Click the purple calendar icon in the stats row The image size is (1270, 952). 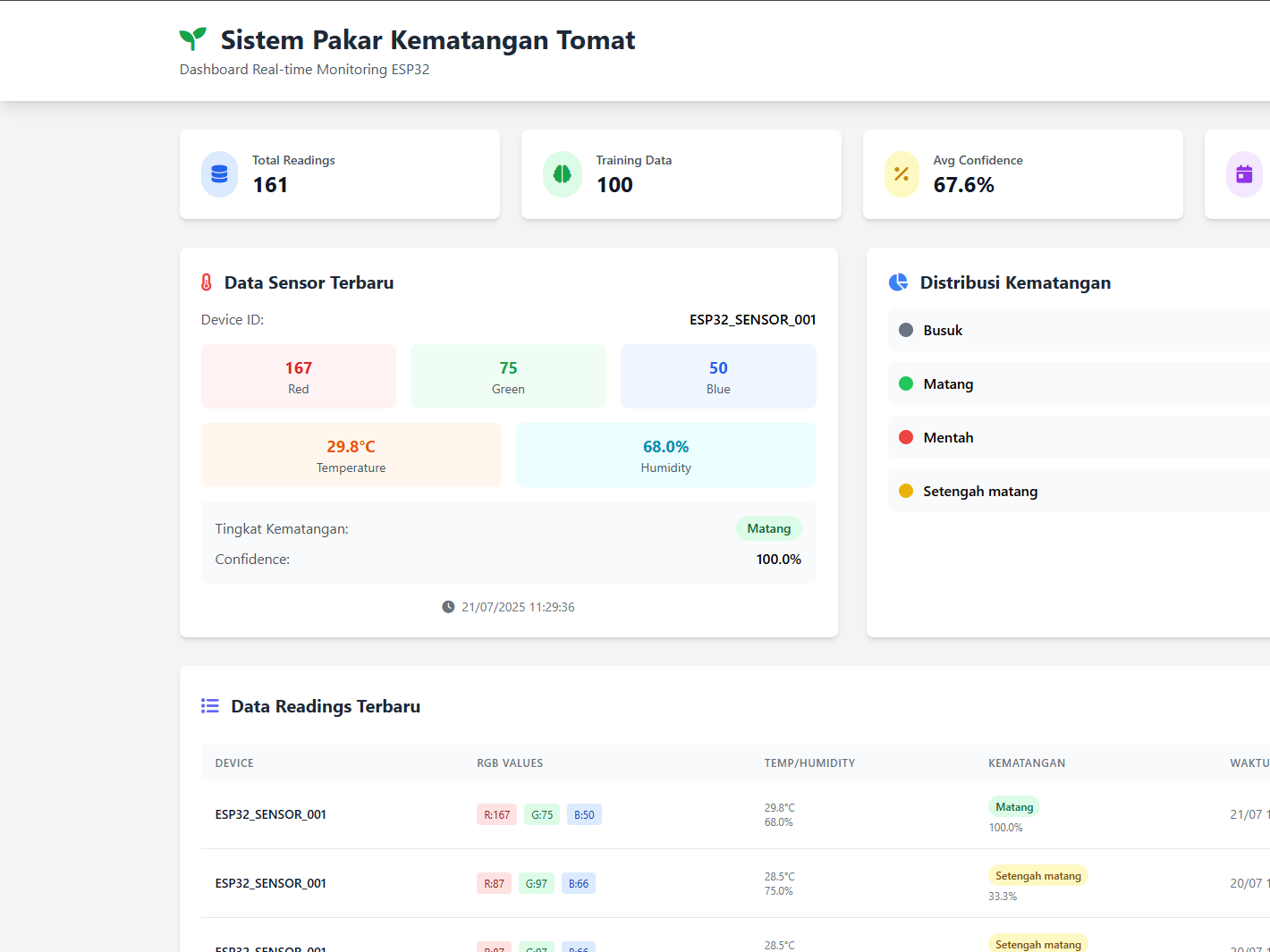1244,174
